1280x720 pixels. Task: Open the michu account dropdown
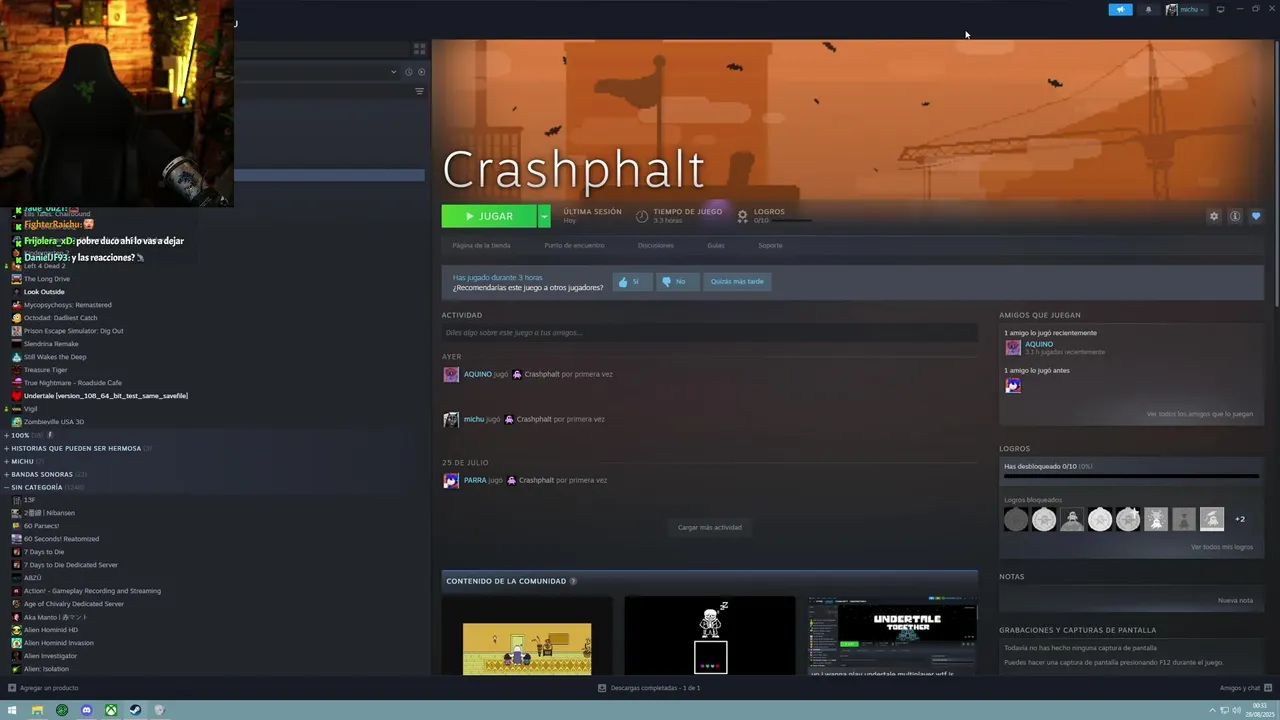coord(1186,10)
